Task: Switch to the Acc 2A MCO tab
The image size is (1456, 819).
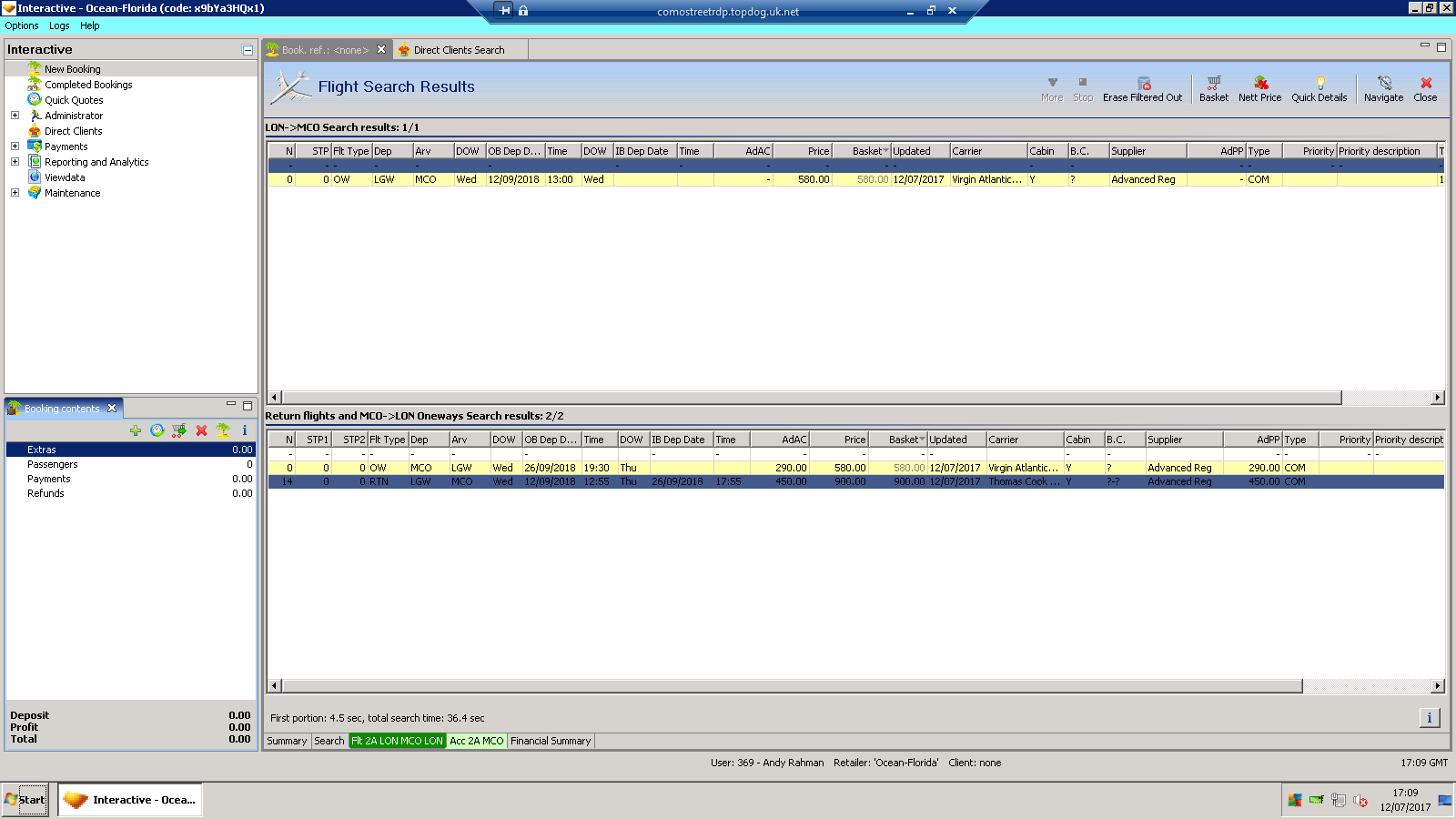Action: point(476,741)
